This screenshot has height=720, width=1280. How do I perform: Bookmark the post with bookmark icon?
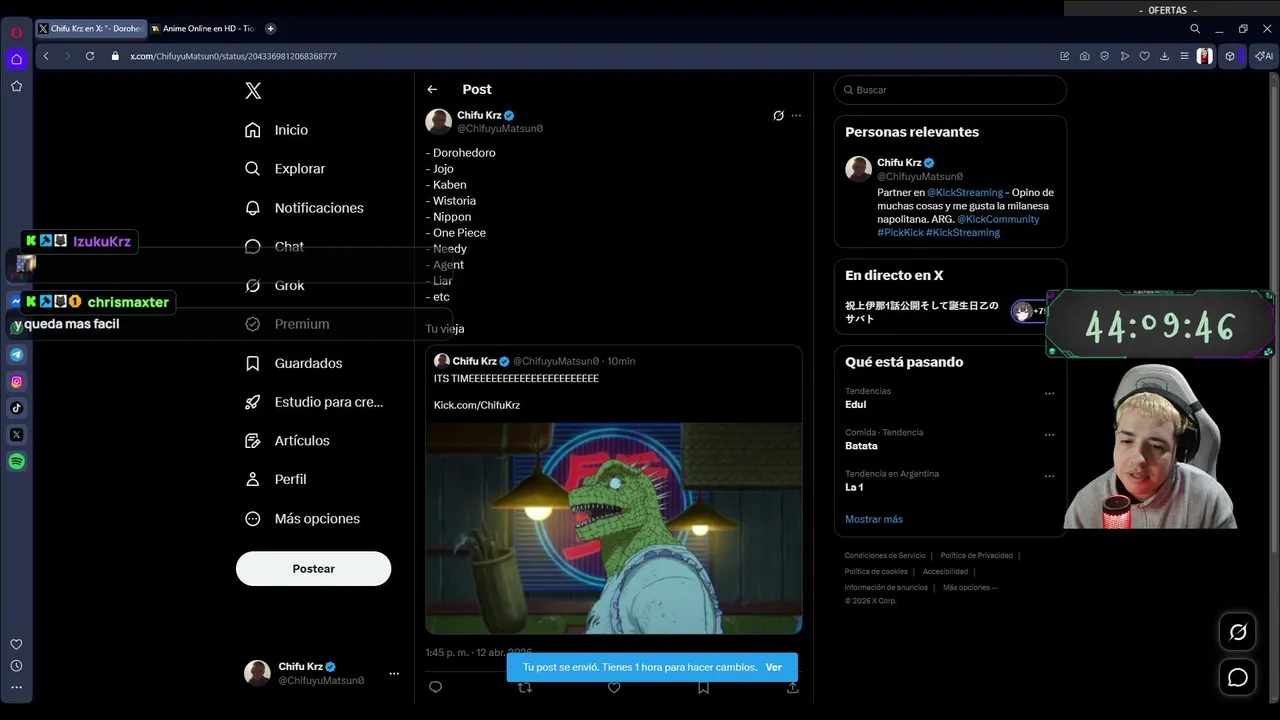tap(704, 687)
